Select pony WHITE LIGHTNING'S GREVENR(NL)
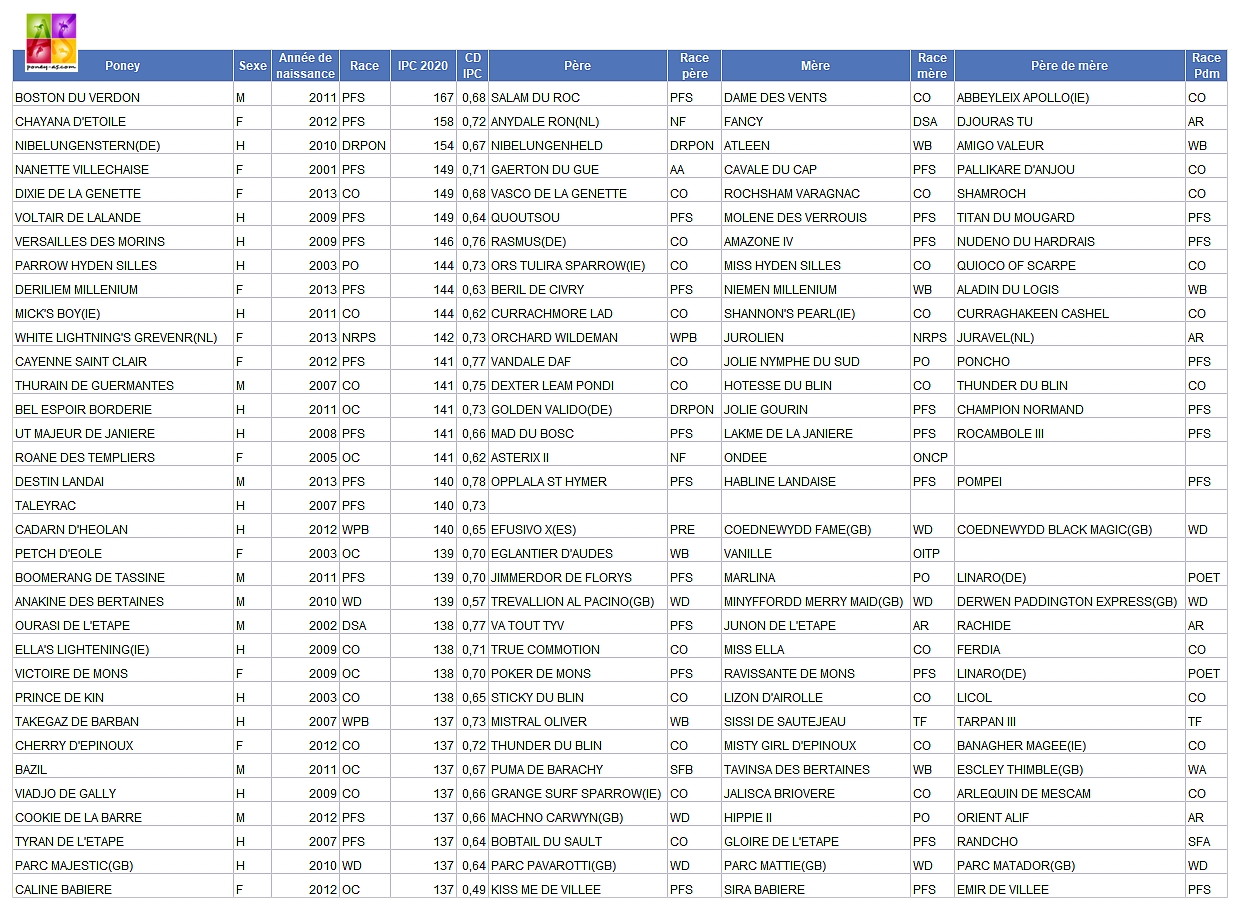 [116, 338]
